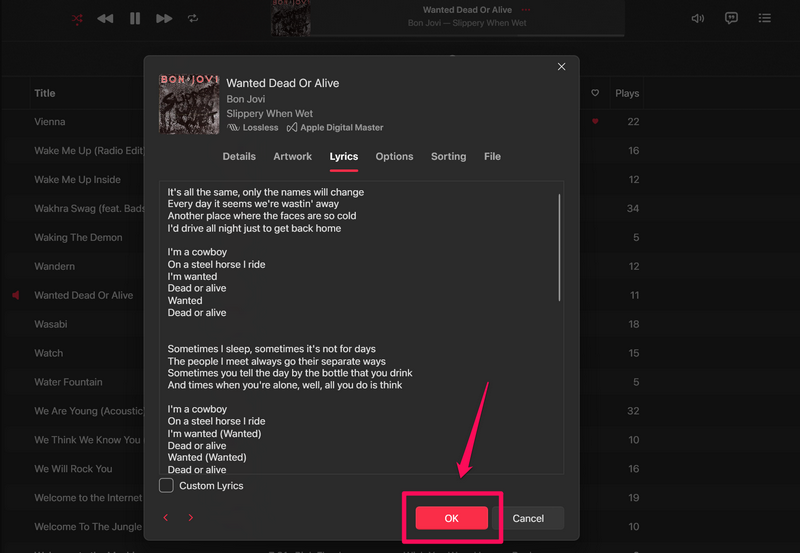Image resolution: width=800 pixels, height=553 pixels.
Task: Close the song info dialog
Action: pos(561,67)
